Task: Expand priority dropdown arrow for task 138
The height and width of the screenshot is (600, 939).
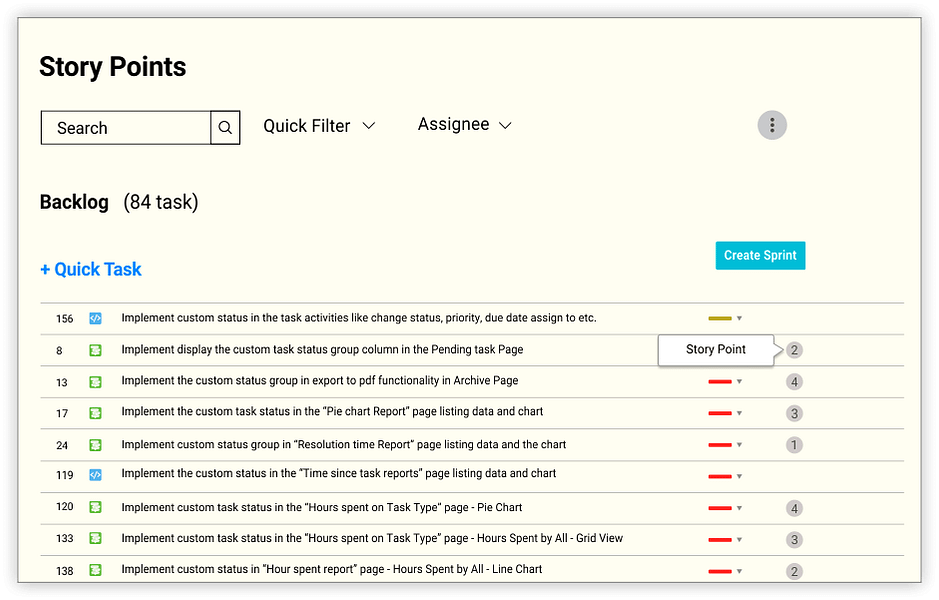Action: pos(740,572)
